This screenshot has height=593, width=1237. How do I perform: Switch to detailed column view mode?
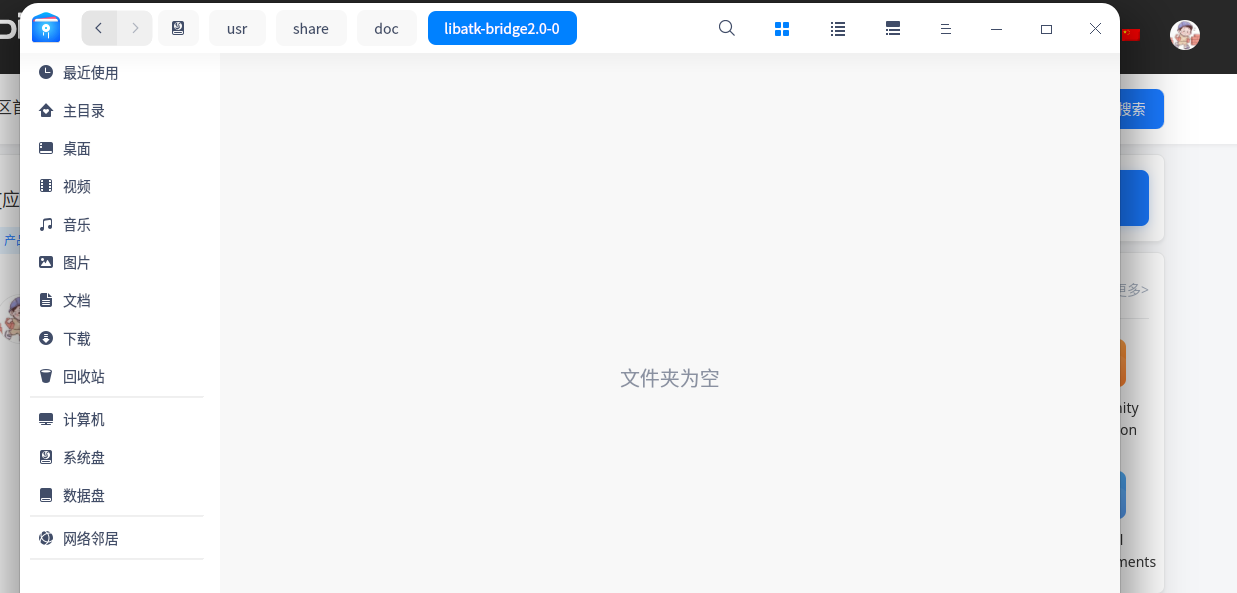(892, 28)
